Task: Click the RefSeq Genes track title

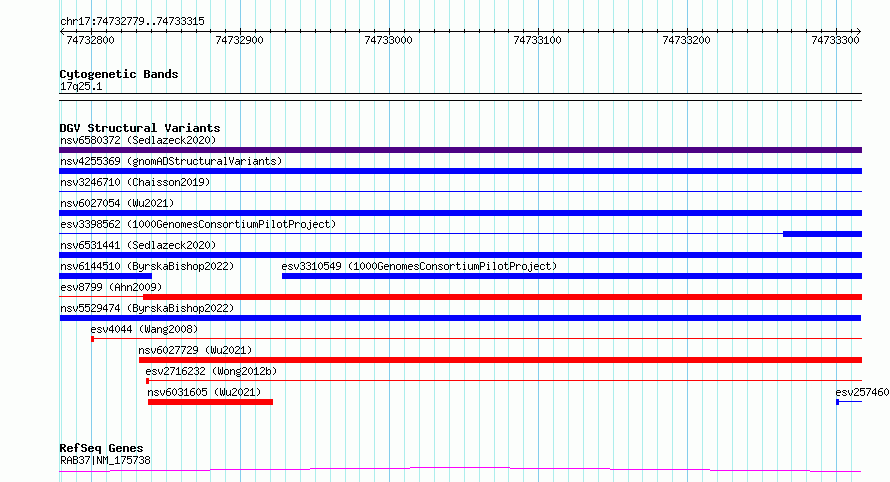Action: pos(101,448)
